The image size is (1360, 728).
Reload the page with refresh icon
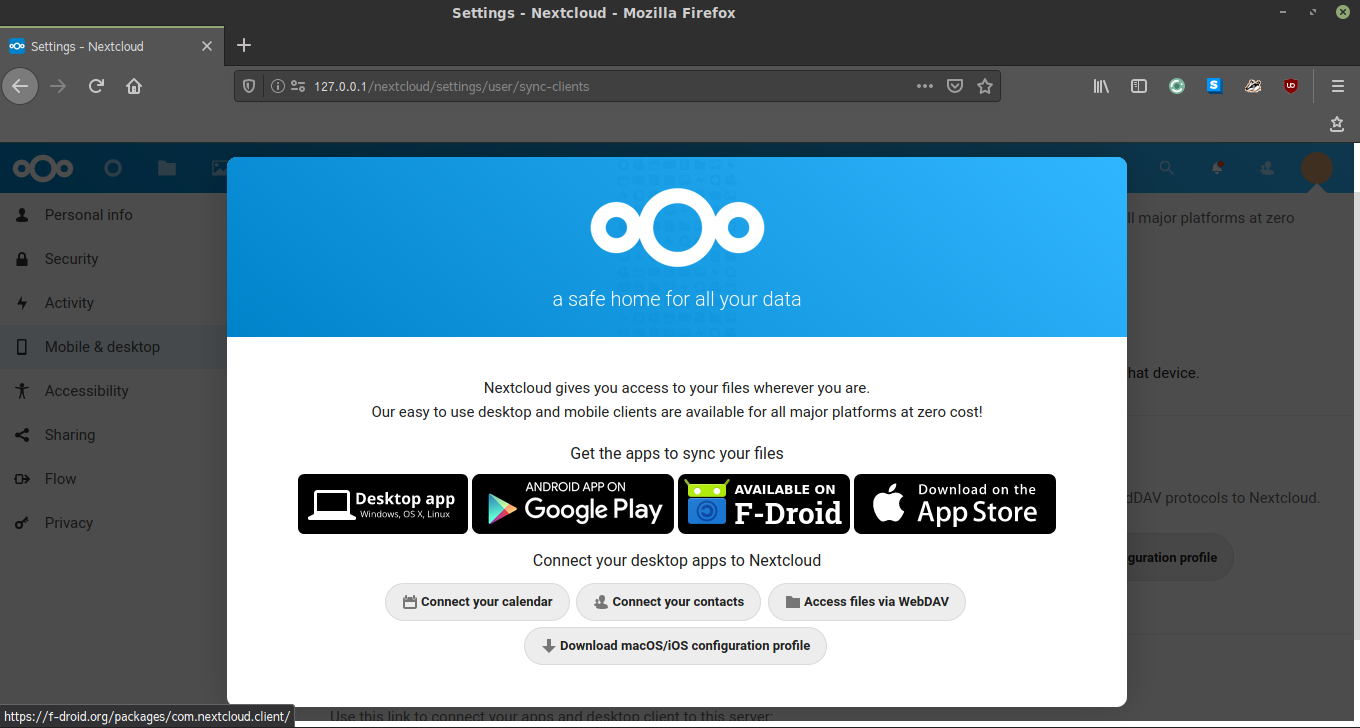[96, 86]
